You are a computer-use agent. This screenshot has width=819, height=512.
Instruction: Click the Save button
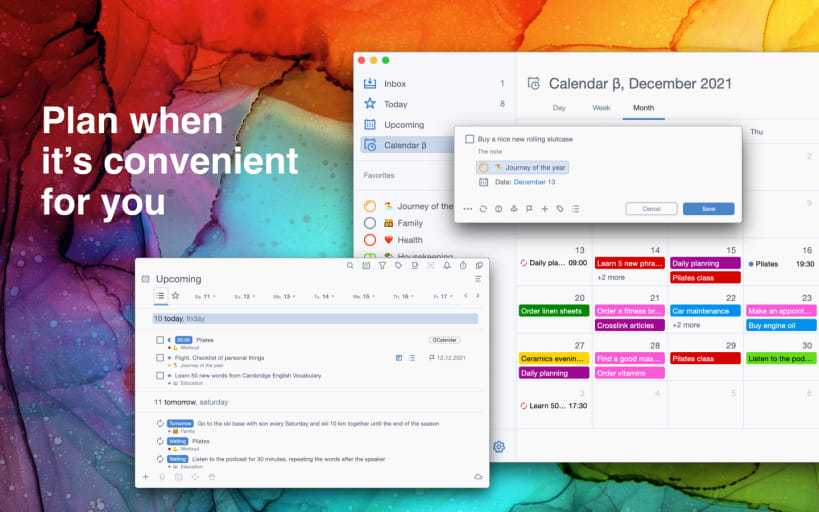pos(709,208)
